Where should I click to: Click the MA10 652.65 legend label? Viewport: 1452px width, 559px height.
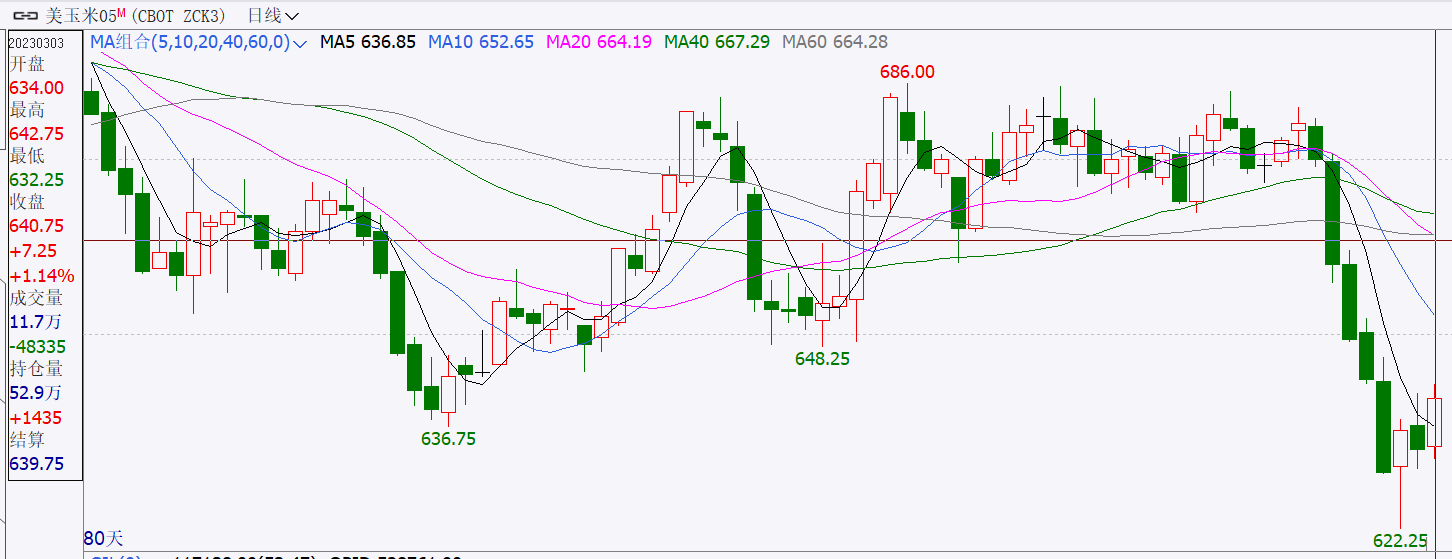tap(481, 42)
